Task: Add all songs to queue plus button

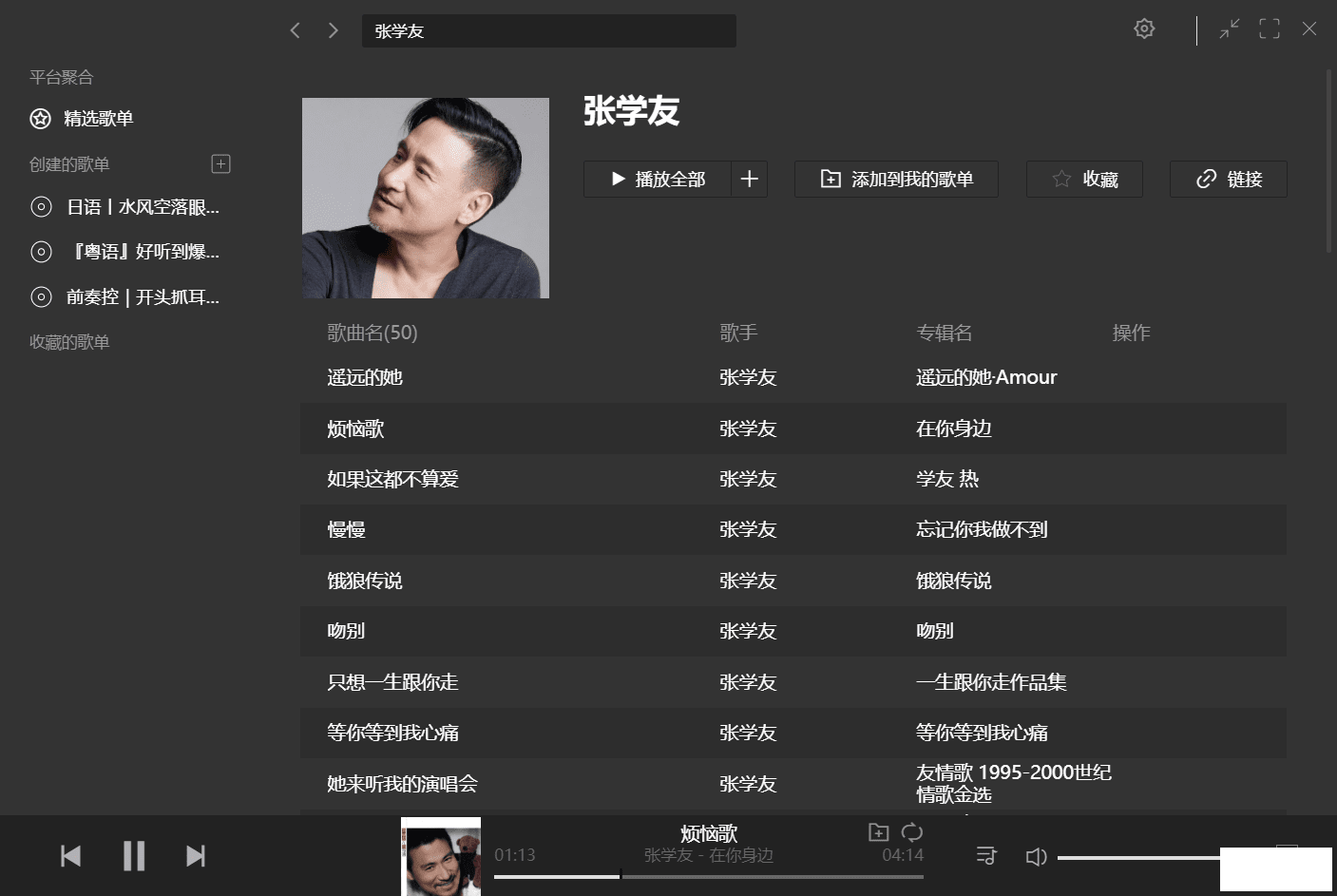Action: [x=750, y=179]
